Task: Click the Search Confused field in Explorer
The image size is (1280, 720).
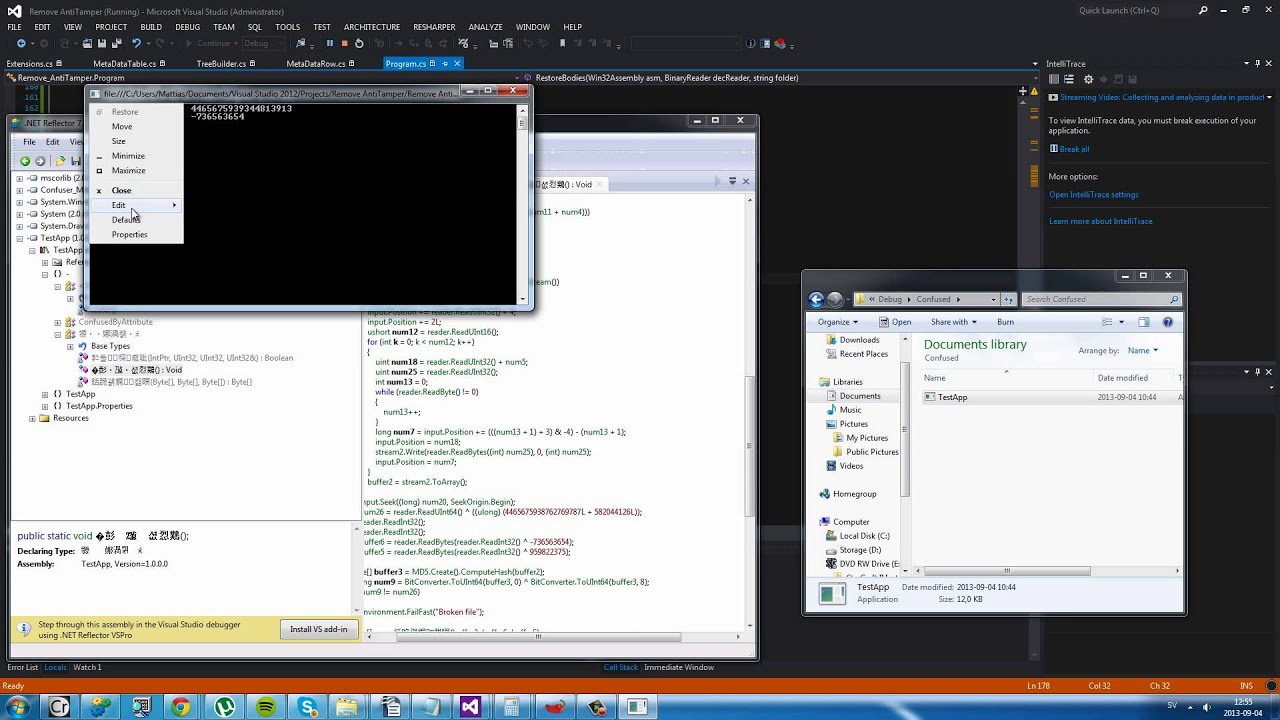Action: (x=1101, y=299)
